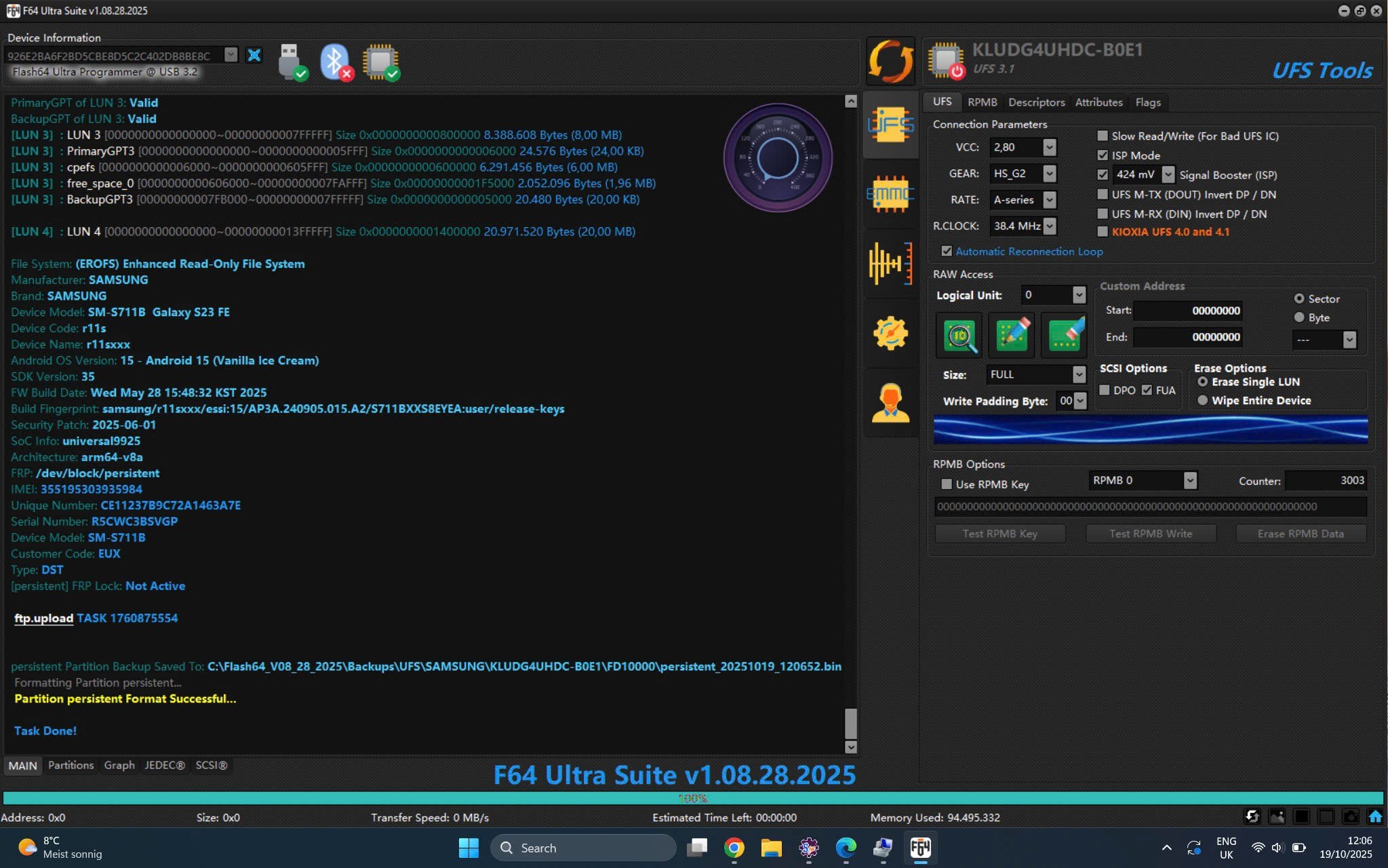Click the Start address input field
The width and height of the screenshot is (1388, 868).
click(x=1187, y=311)
